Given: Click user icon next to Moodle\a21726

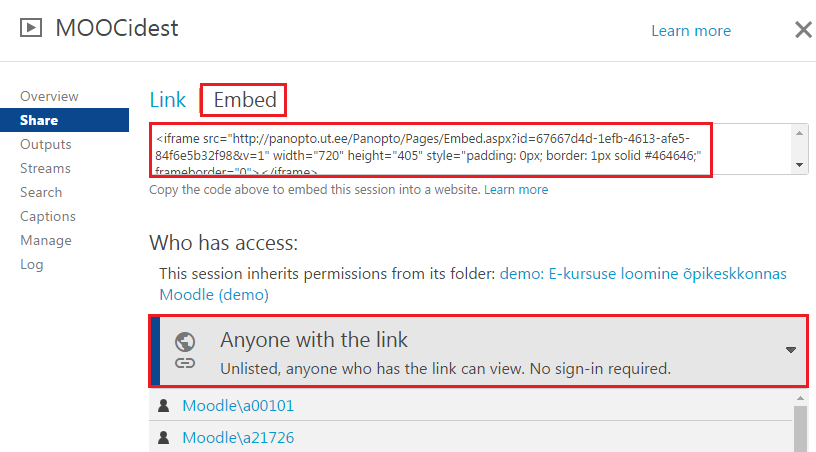Looking at the screenshot, I should pos(164,438).
